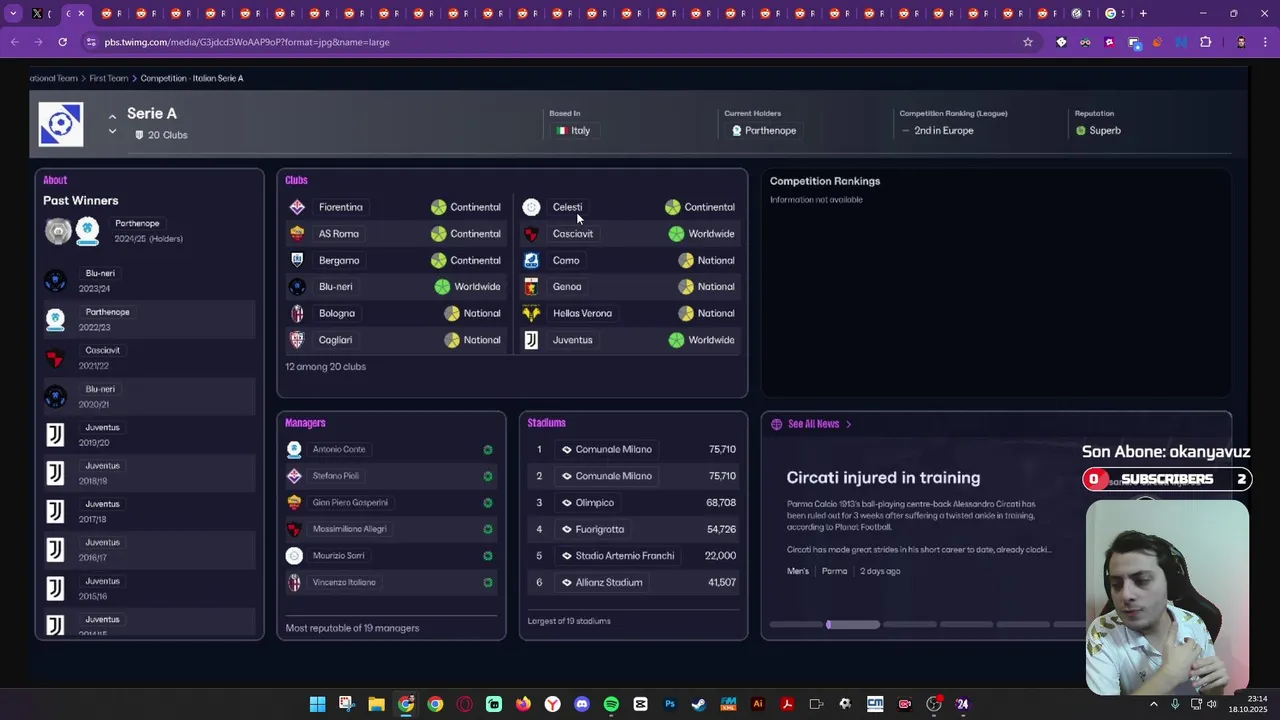Click the Fiorentina club badge
Screen dimensions: 1280x720
click(297, 207)
